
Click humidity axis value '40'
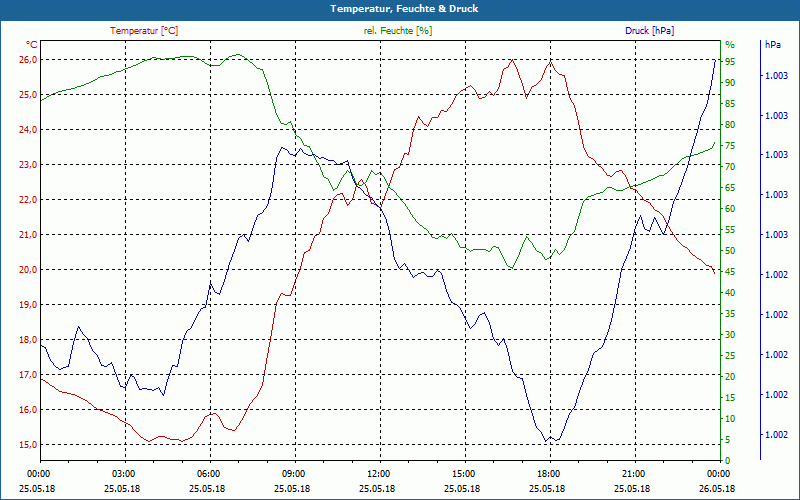[x=730, y=293]
